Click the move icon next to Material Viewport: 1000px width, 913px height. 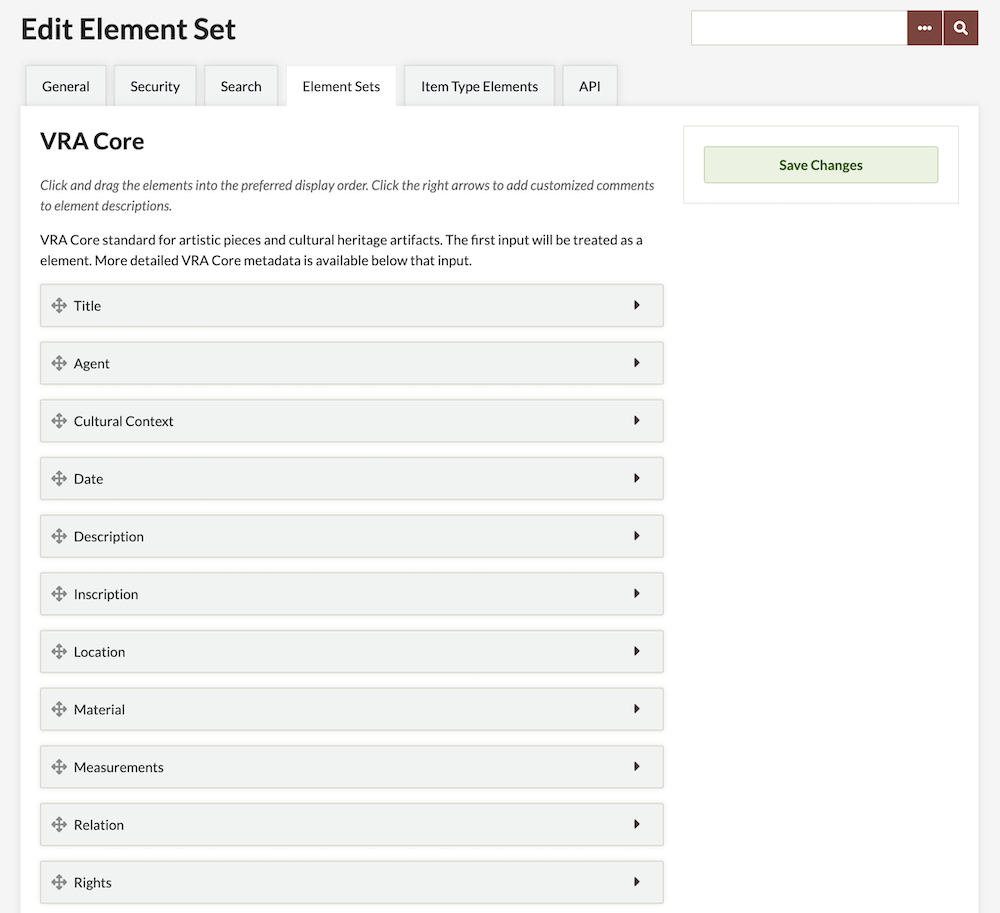[x=57, y=709]
